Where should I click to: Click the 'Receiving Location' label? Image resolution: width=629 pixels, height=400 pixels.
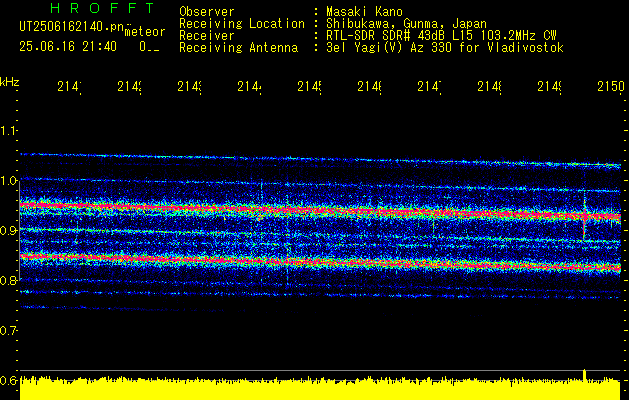pos(242,24)
